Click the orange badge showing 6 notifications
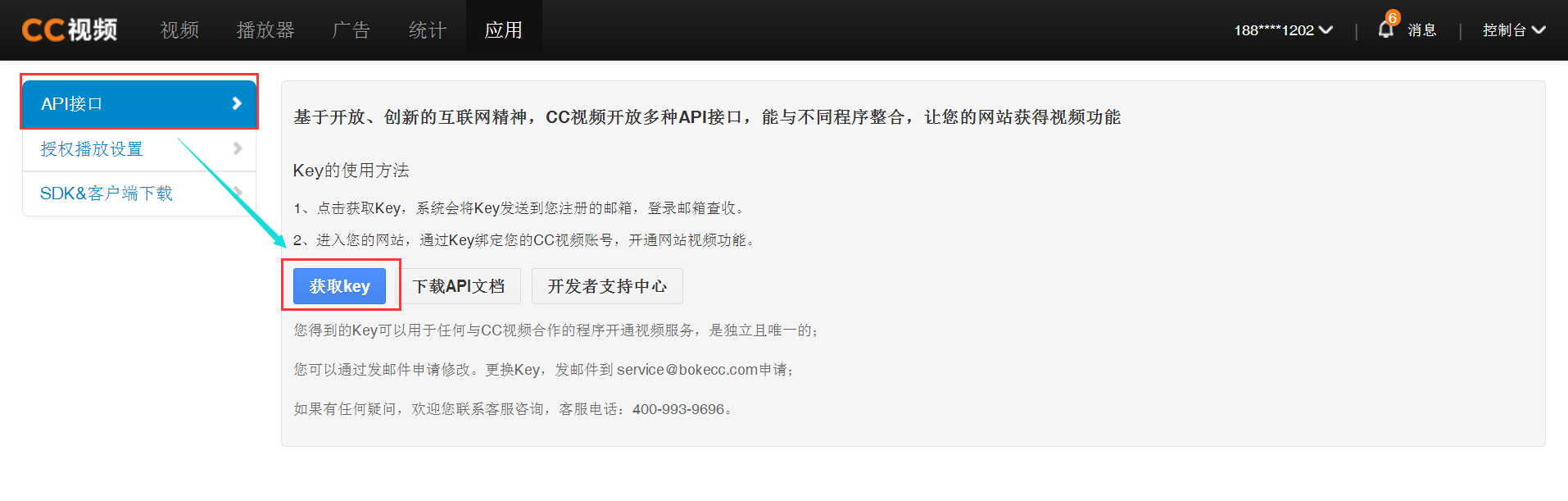The image size is (1568, 501). click(x=1392, y=18)
